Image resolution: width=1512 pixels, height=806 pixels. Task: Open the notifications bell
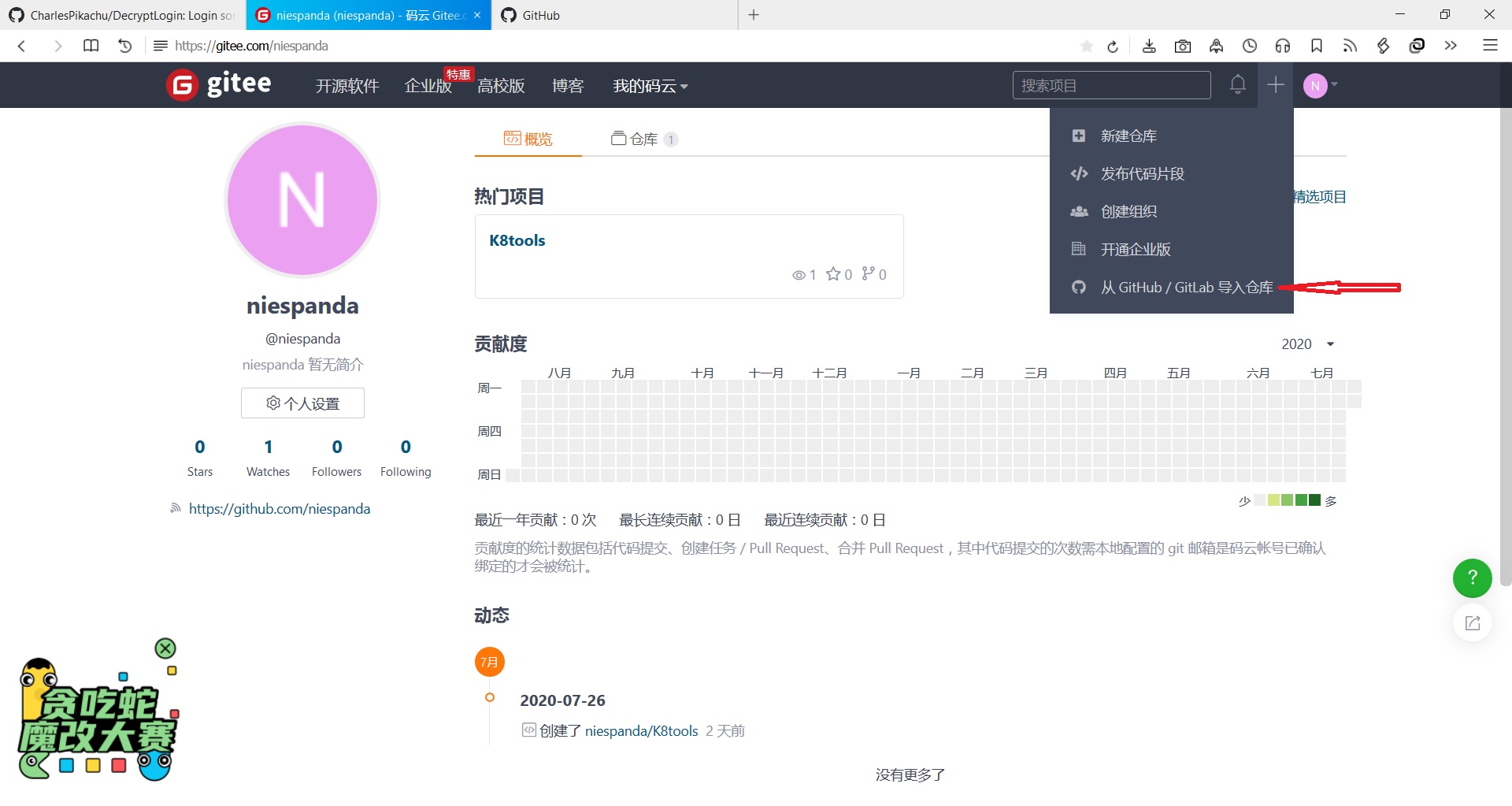point(1238,84)
